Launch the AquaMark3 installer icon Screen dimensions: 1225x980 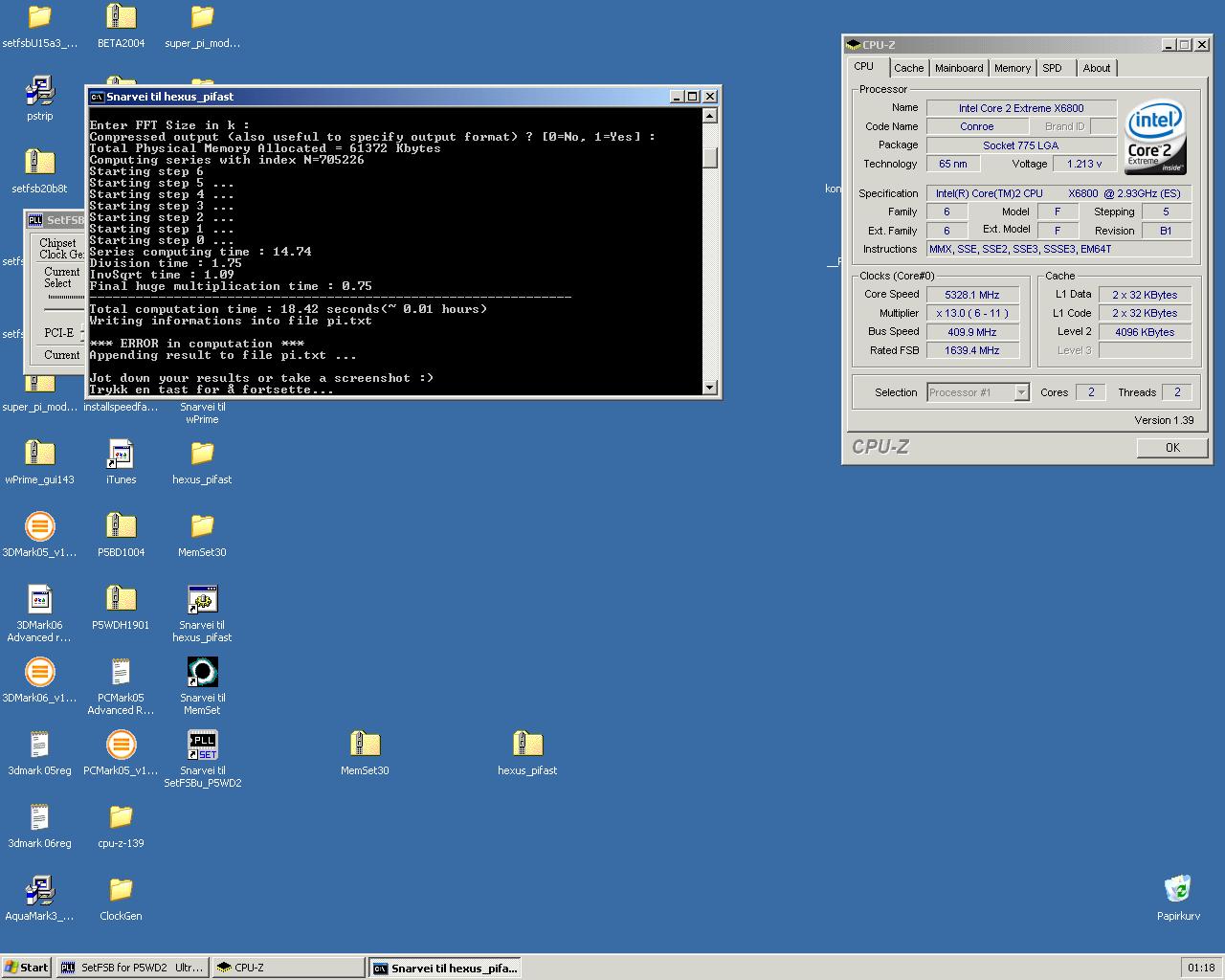(39, 890)
